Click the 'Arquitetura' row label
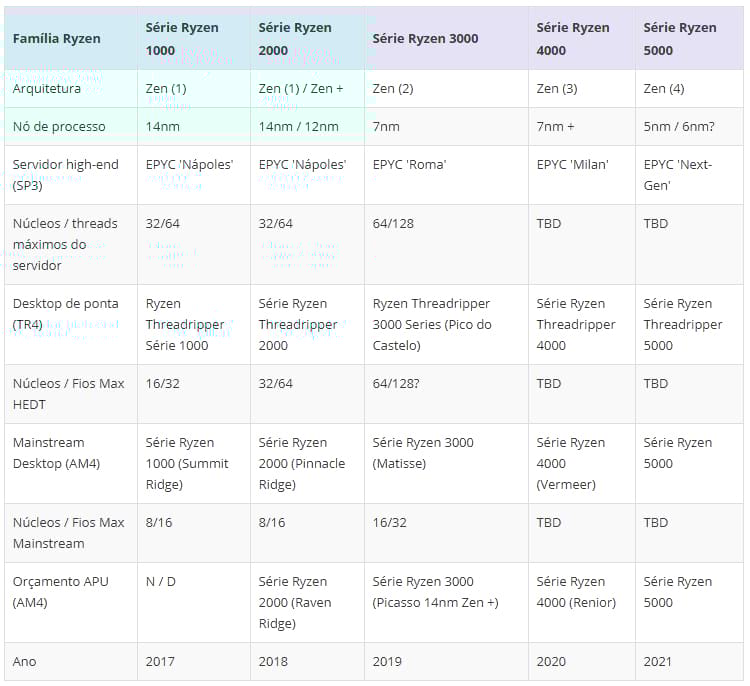The width and height of the screenshot is (750, 686). [71, 89]
